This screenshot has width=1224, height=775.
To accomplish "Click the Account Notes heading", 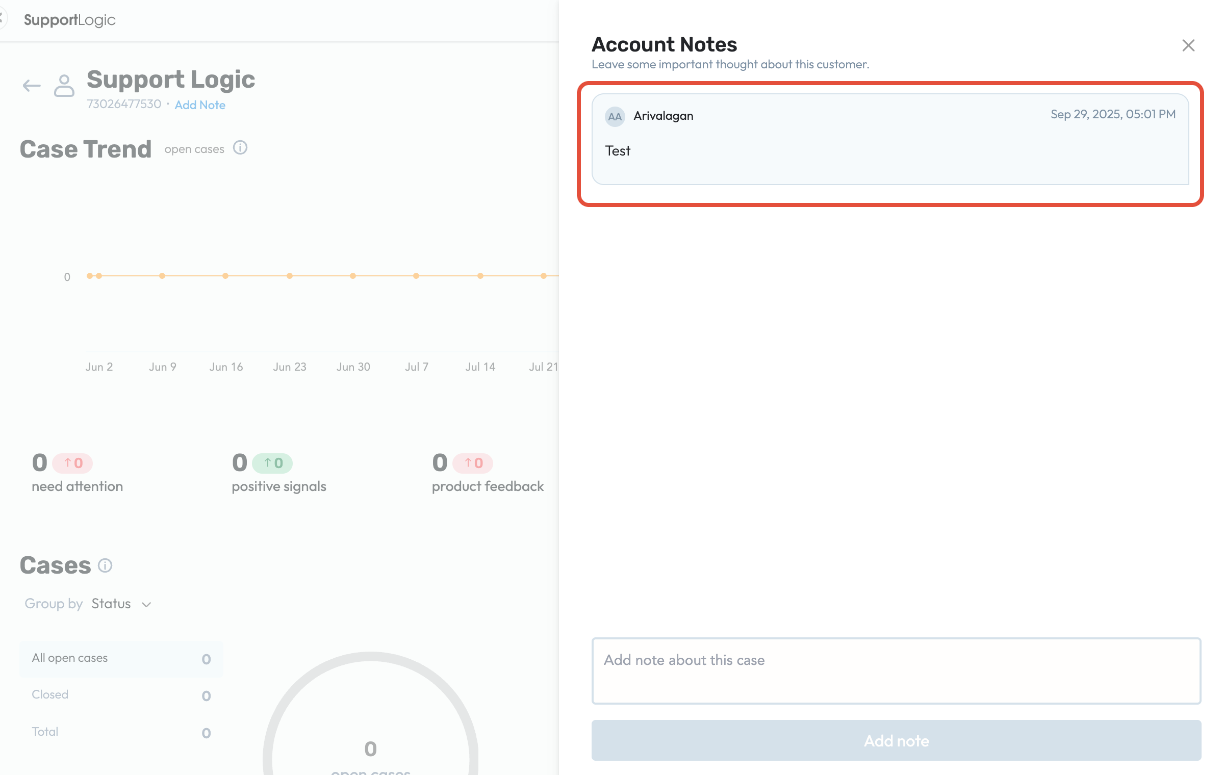I will click(664, 44).
